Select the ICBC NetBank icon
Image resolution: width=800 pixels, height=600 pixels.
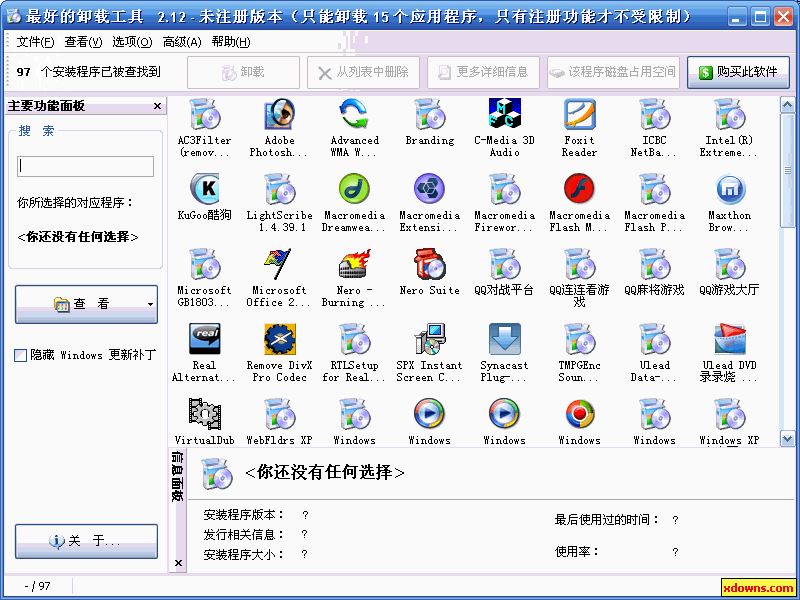[x=655, y=115]
